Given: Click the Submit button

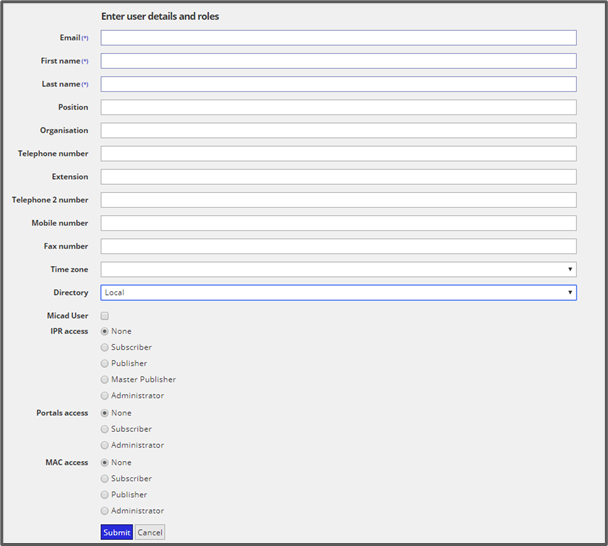Looking at the screenshot, I should (x=116, y=533).
